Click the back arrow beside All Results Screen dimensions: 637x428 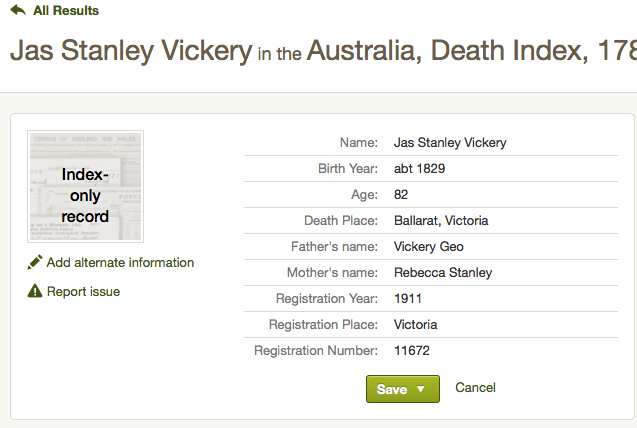tap(18, 11)
